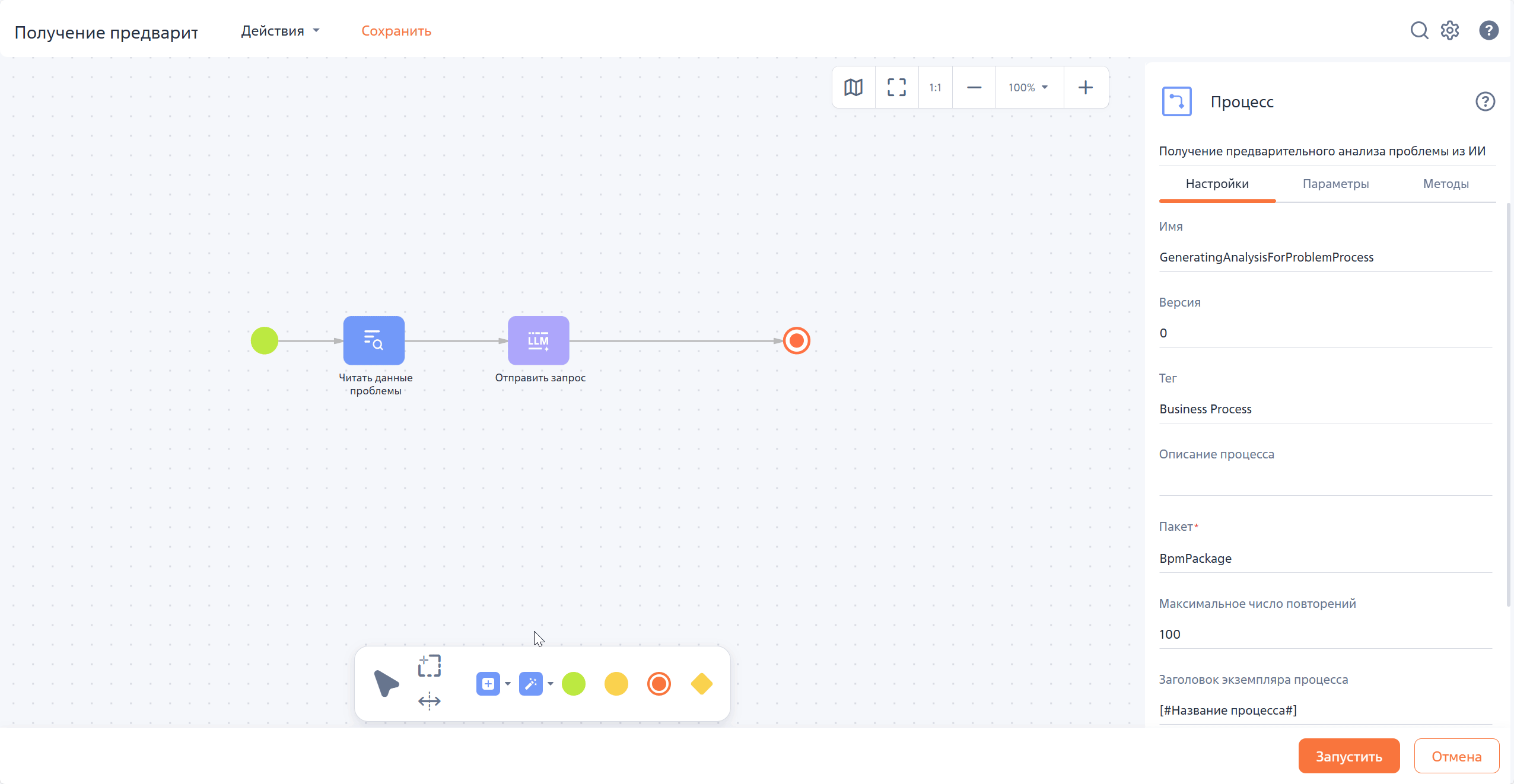Click the Запустить button

point(1348,756)
